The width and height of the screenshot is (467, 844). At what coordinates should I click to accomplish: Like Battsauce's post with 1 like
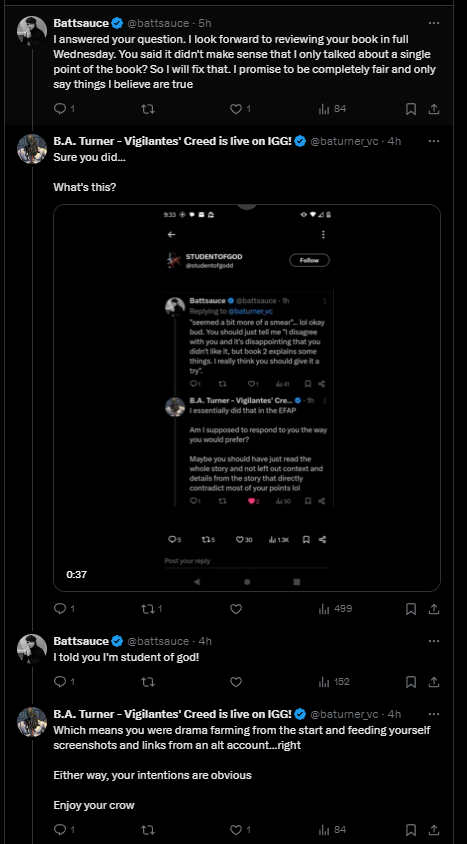pyautogui.click(x=240, y=109)
